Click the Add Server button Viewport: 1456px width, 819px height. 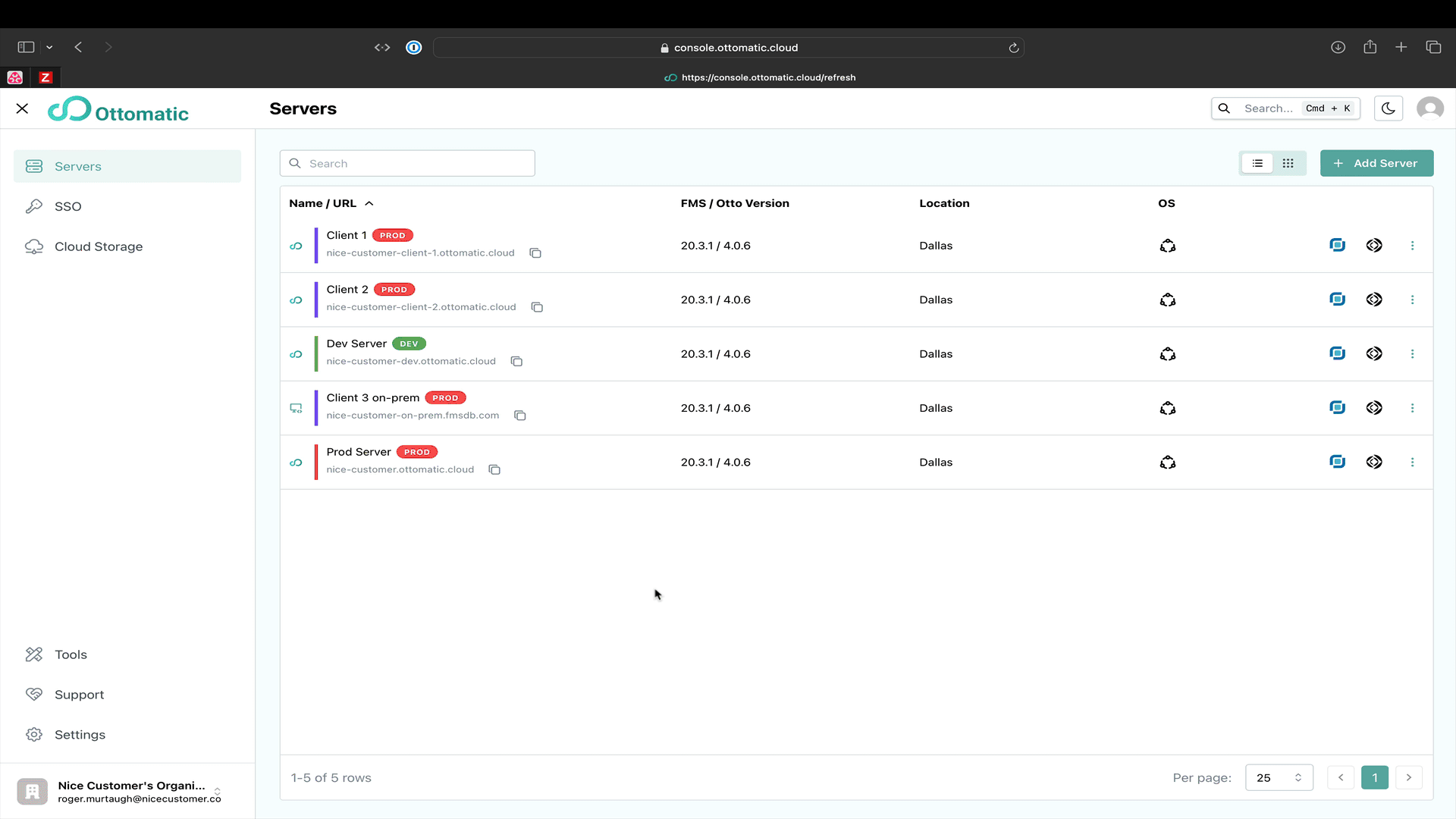(x=1376, y=163)
